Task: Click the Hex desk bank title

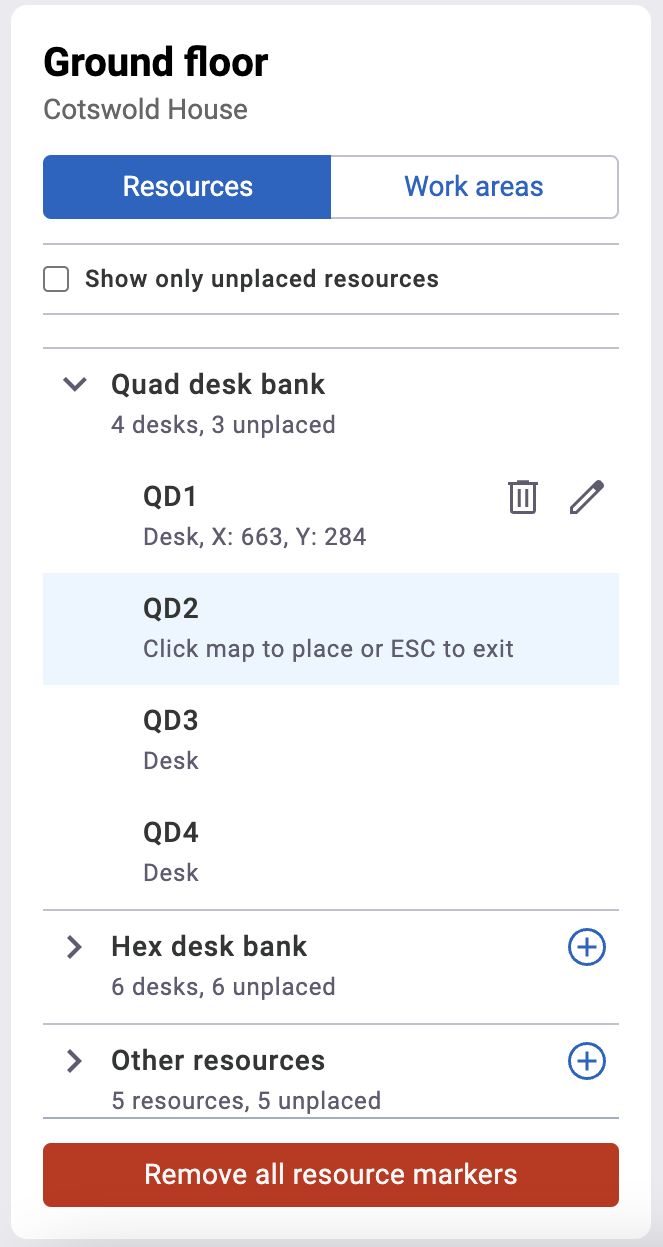Action: 209,946
